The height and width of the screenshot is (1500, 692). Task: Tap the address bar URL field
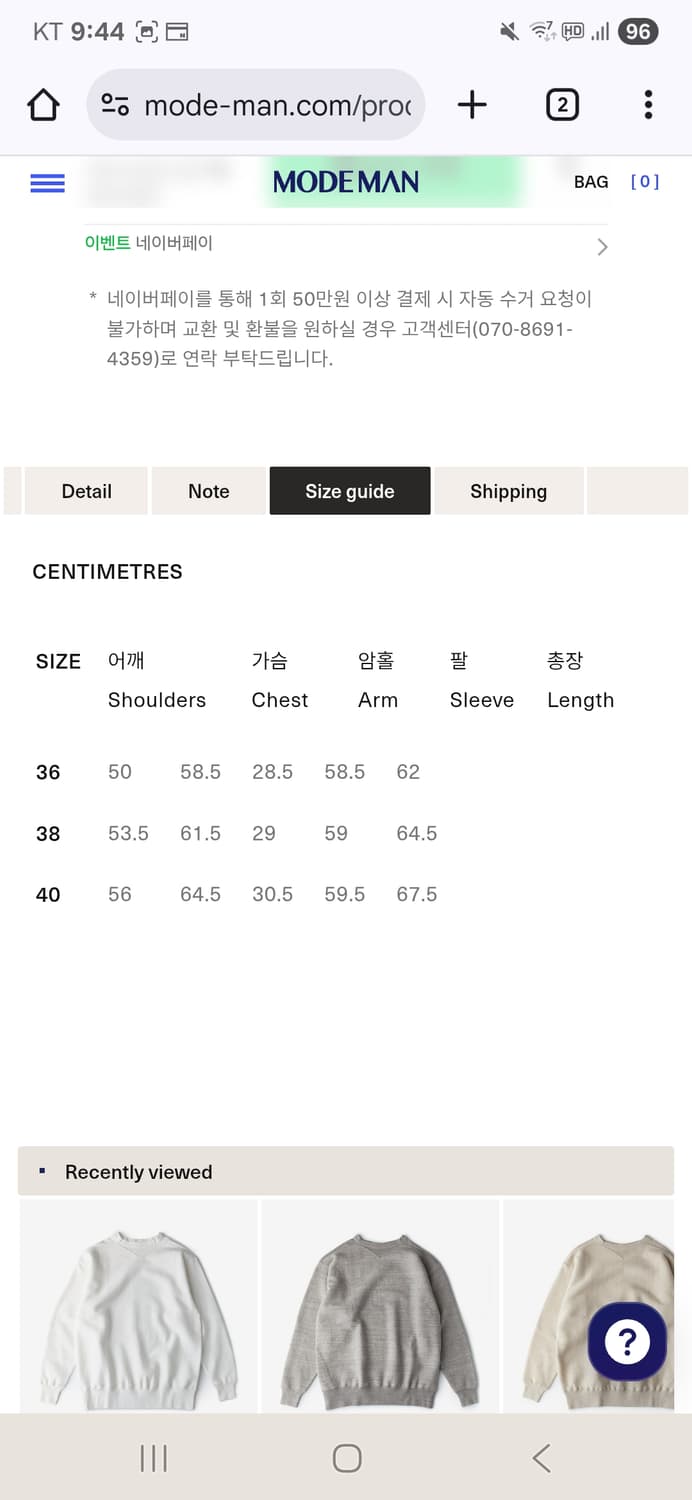tap(278, 105)
